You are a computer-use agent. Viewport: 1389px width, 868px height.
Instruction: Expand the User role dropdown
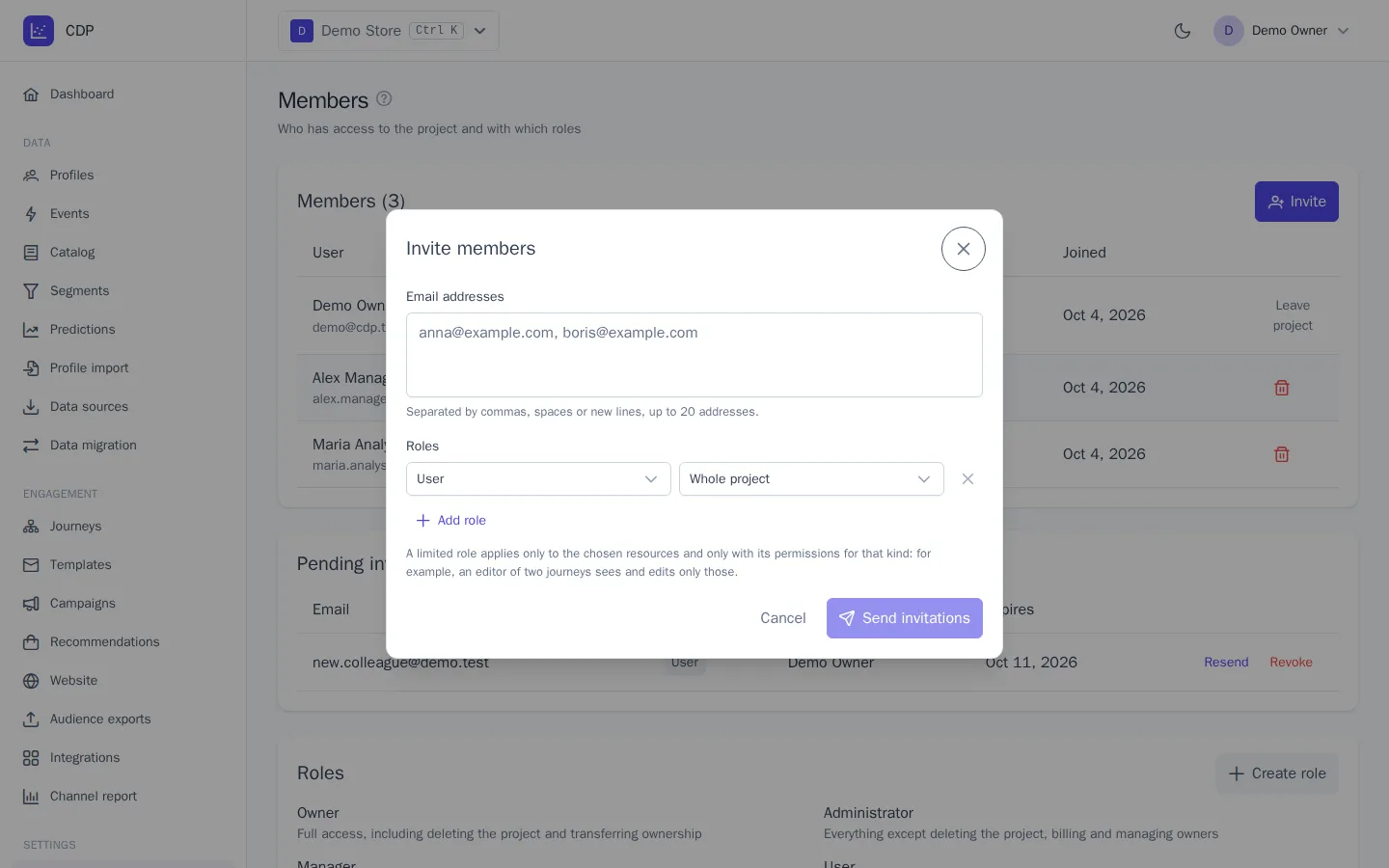(x=538, y=479)
